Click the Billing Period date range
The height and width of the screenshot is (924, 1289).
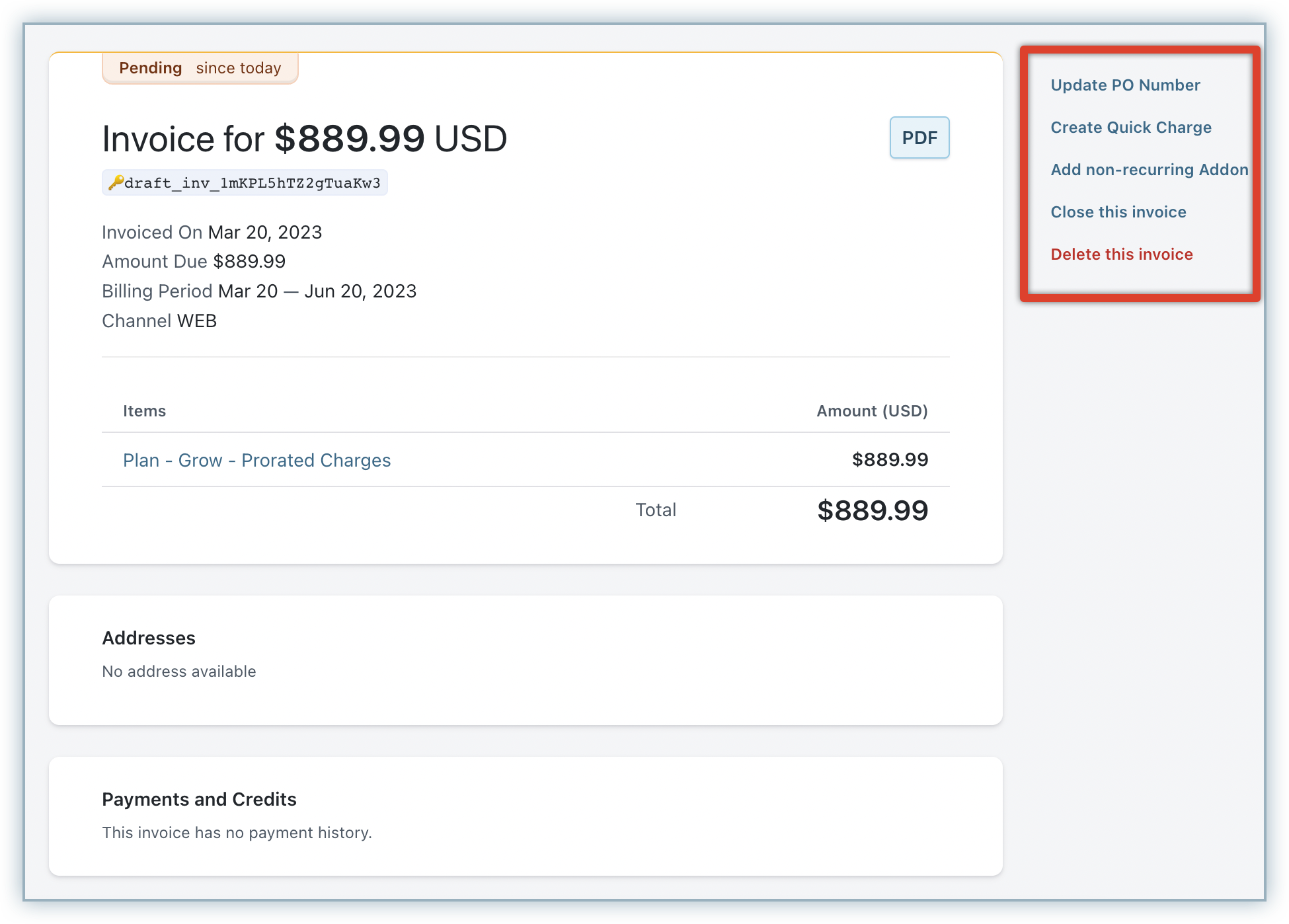coord(317,291)
